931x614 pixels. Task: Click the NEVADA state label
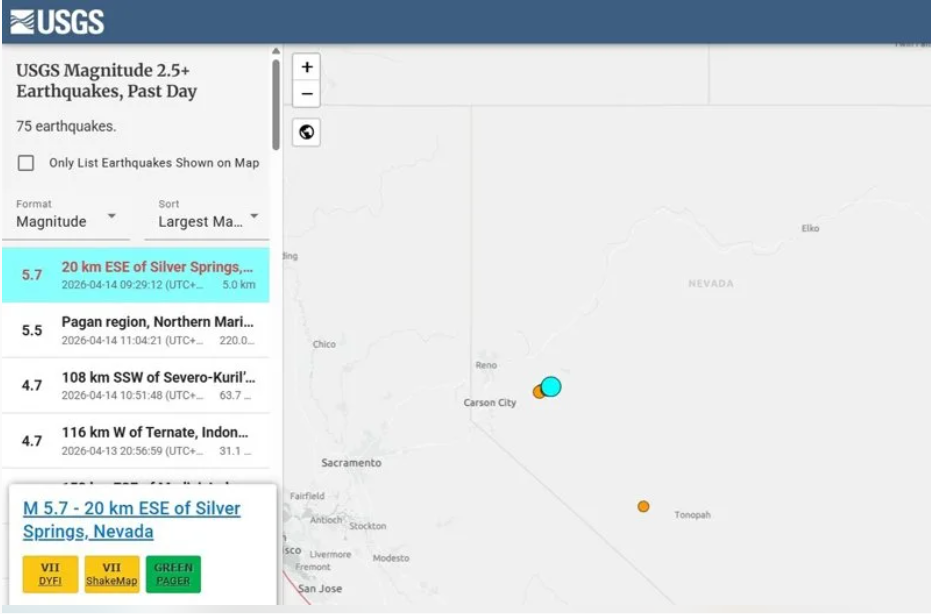(x=711, y=283)
